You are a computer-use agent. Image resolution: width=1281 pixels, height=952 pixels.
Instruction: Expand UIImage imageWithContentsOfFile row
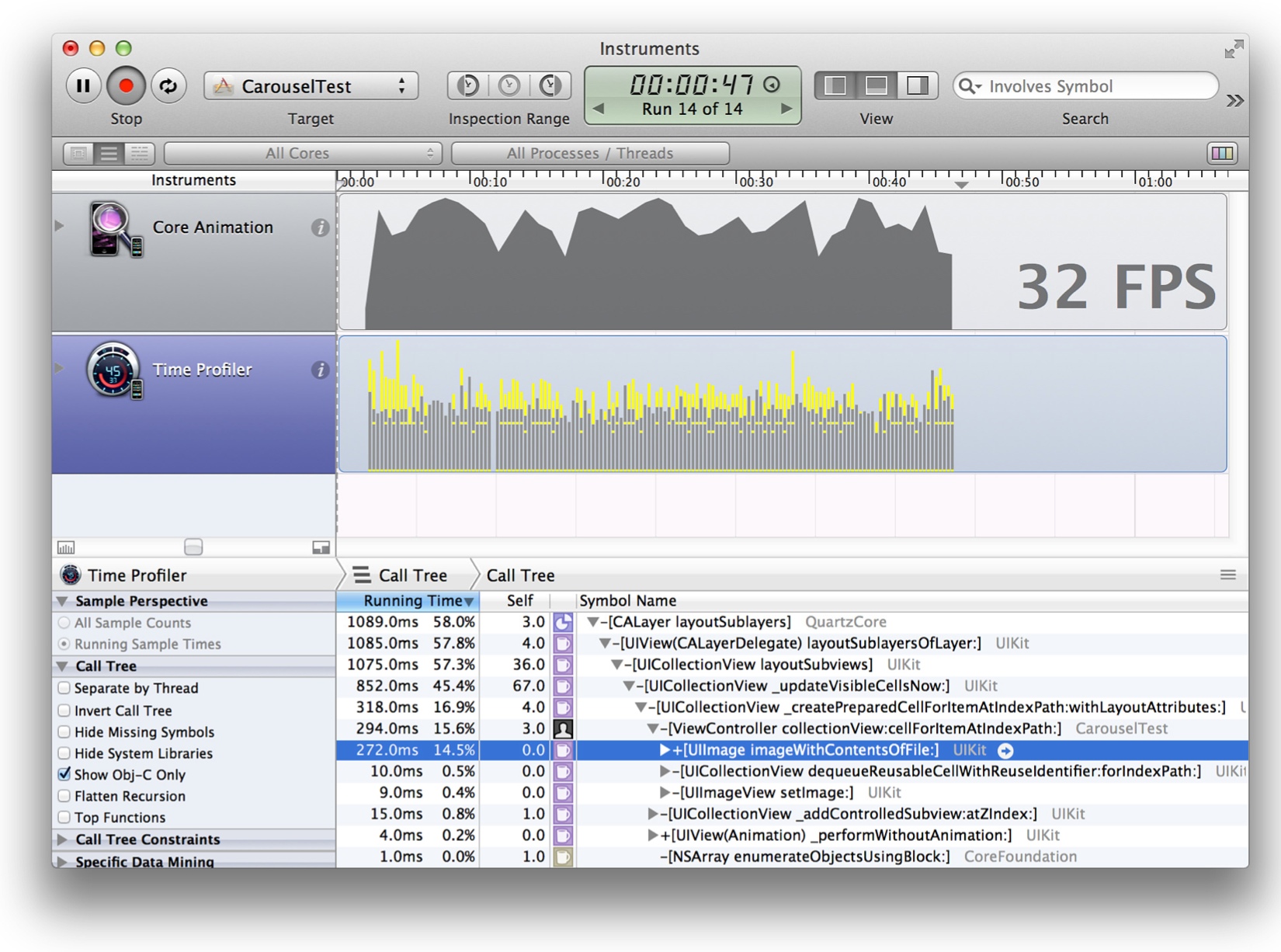(665, 750)
